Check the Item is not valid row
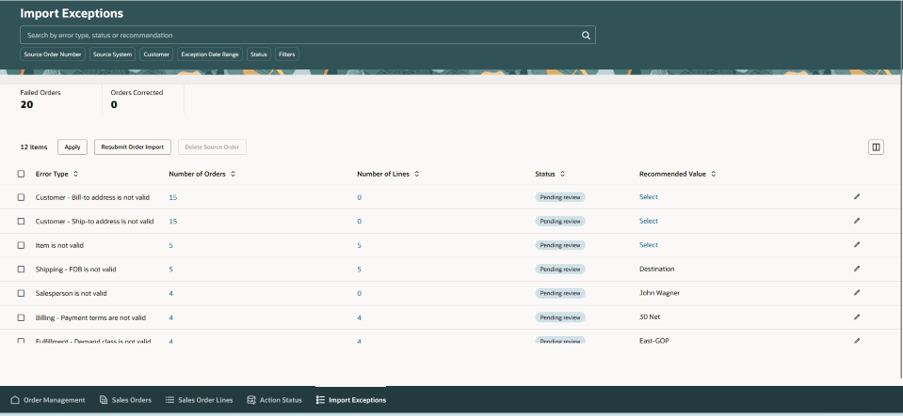Viewport: 903px width, 416px height. click(x=21, y=245)
